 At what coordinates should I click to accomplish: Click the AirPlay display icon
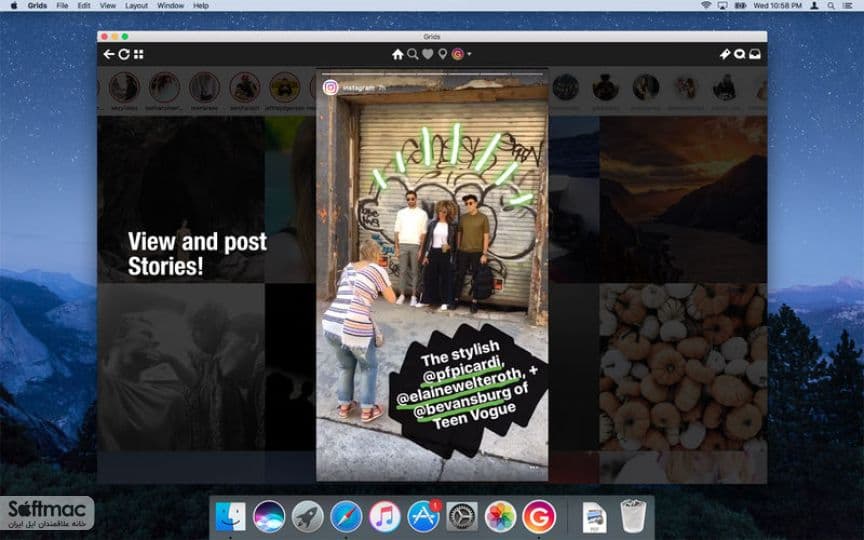[x=722, y=6]
